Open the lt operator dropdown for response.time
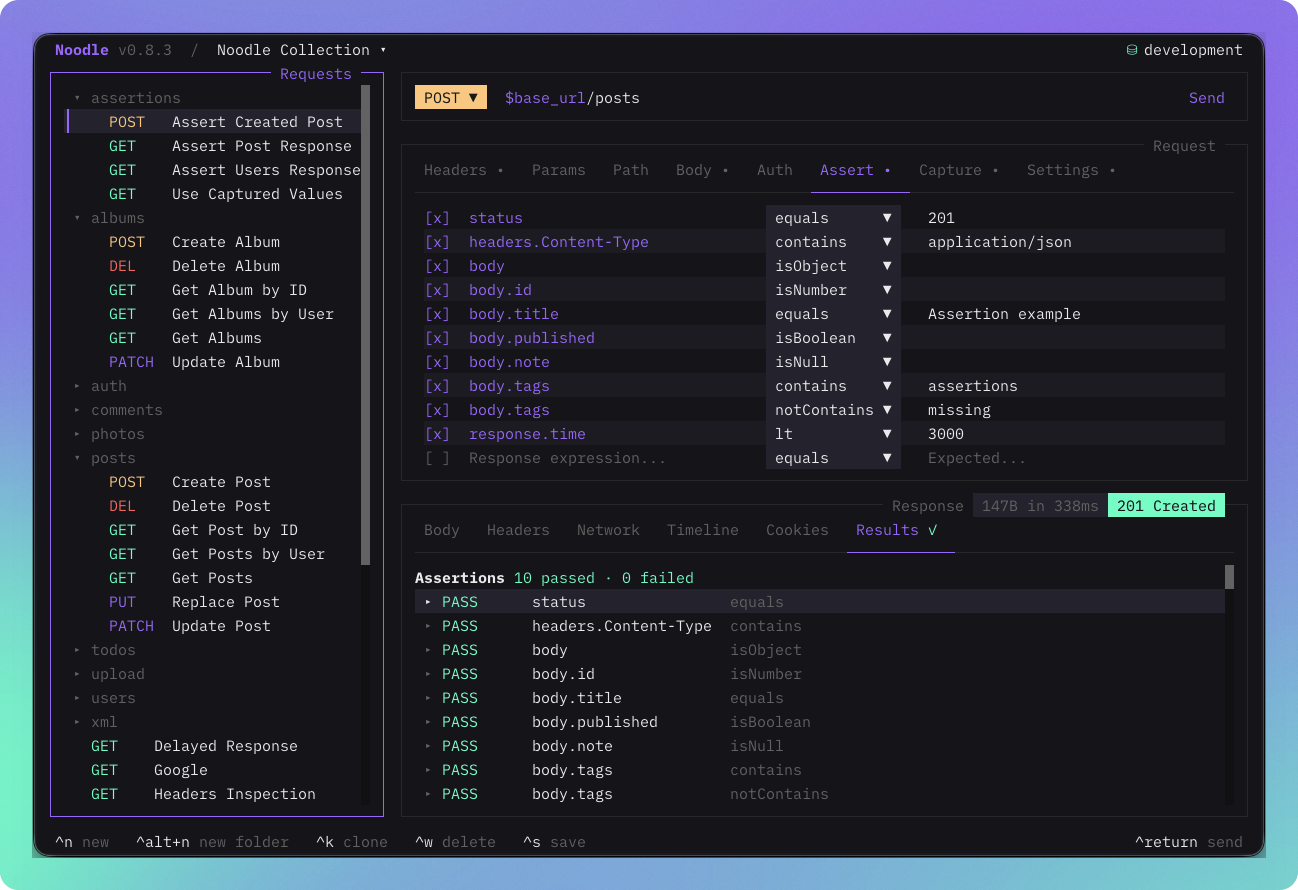Screen dimensions: 1298x890 833,434
